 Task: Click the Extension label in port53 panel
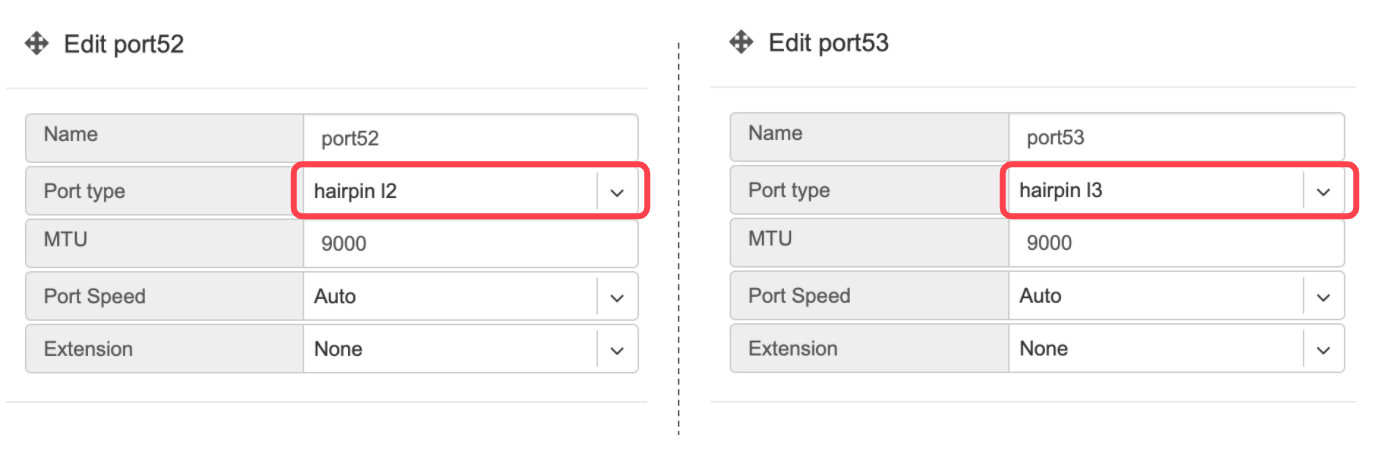click(793, 348)
